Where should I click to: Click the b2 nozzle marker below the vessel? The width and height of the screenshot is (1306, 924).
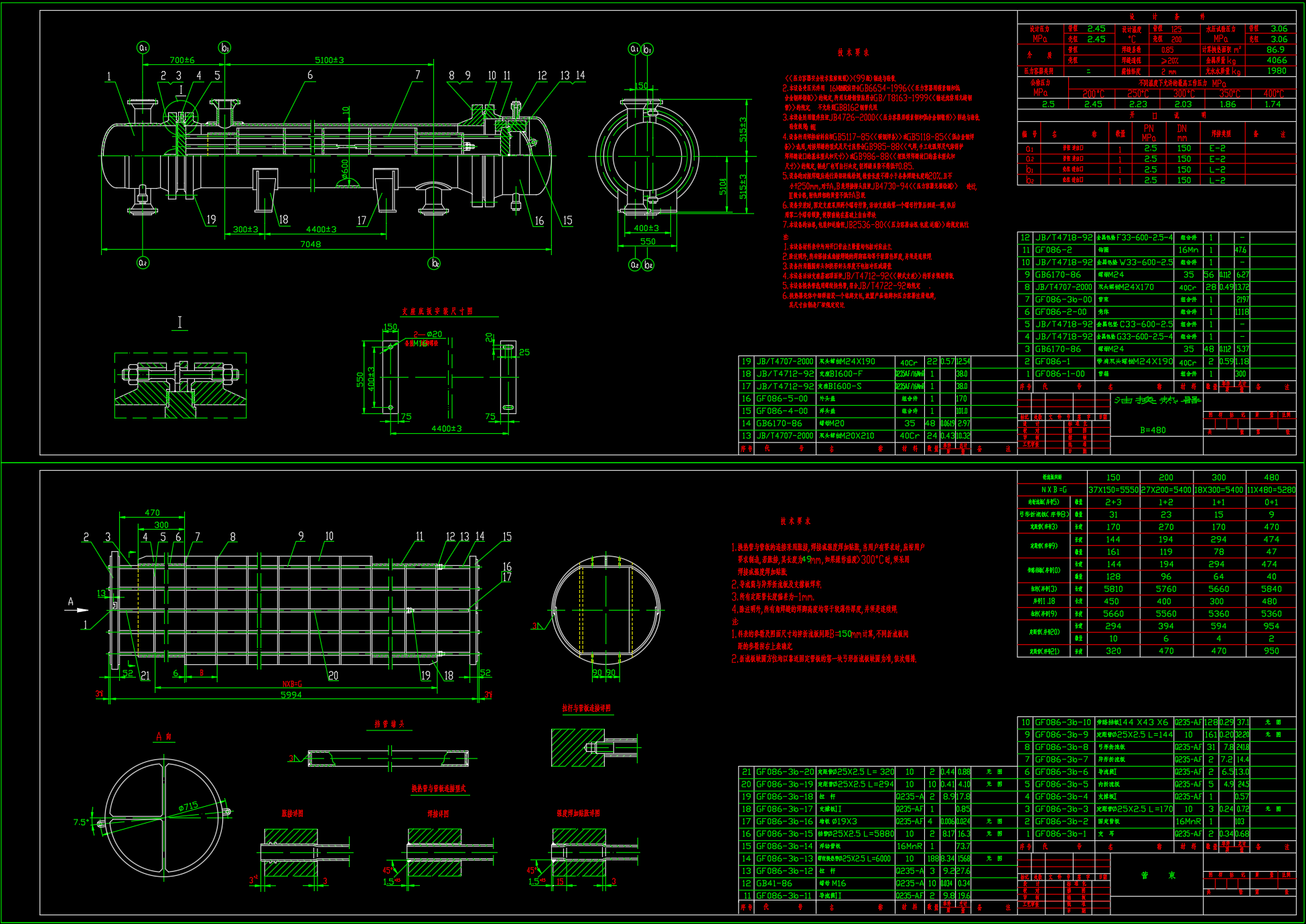click(434, 264)
